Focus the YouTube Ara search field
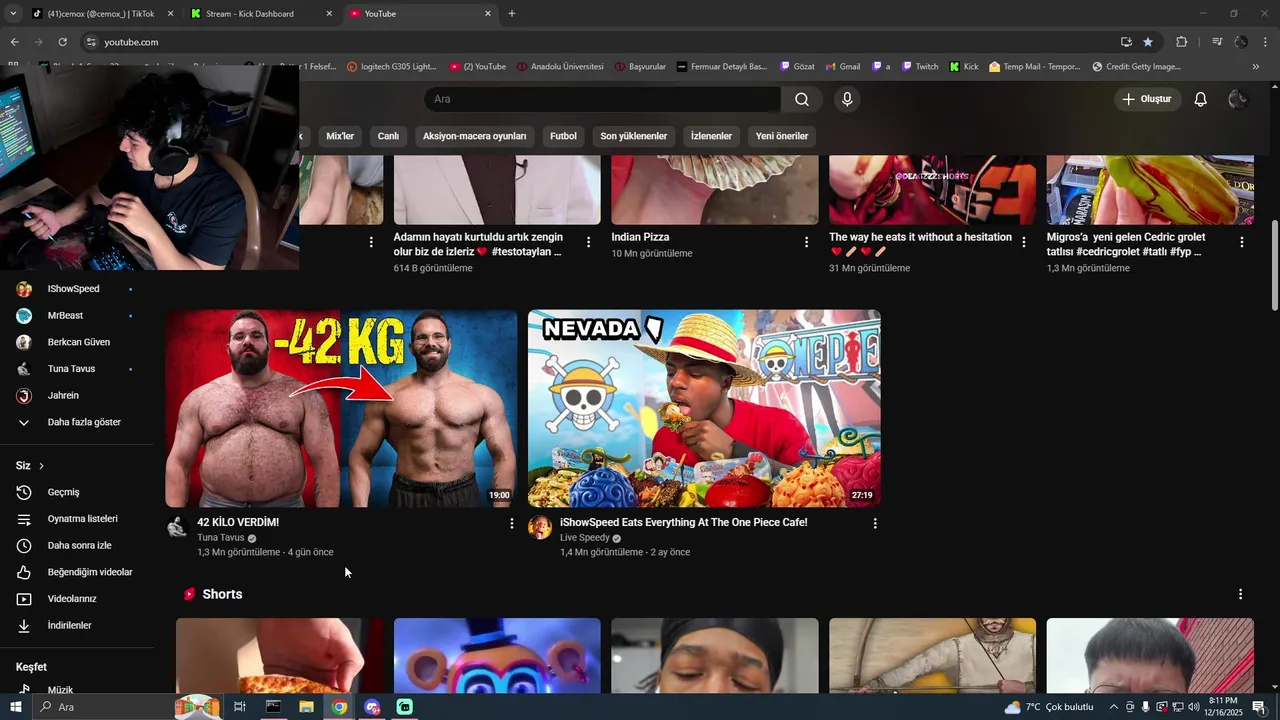This screenshot has height=720, width=1280. 603,99
